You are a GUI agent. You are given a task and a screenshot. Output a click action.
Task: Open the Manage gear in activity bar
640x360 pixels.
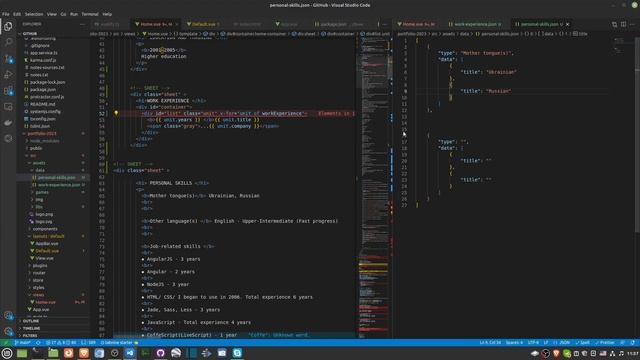(8, 331)
